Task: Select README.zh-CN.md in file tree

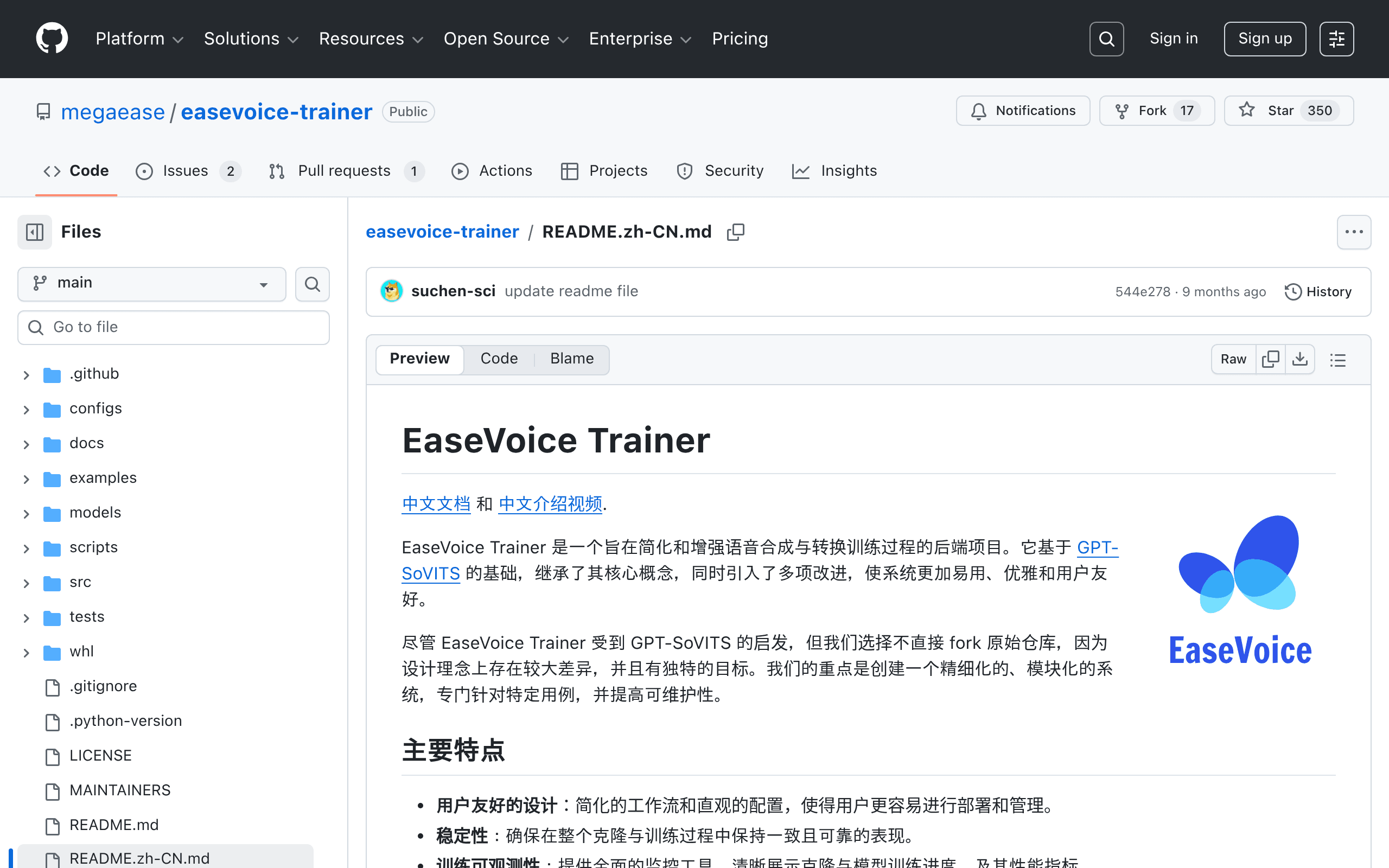Action: click(165, 857)
